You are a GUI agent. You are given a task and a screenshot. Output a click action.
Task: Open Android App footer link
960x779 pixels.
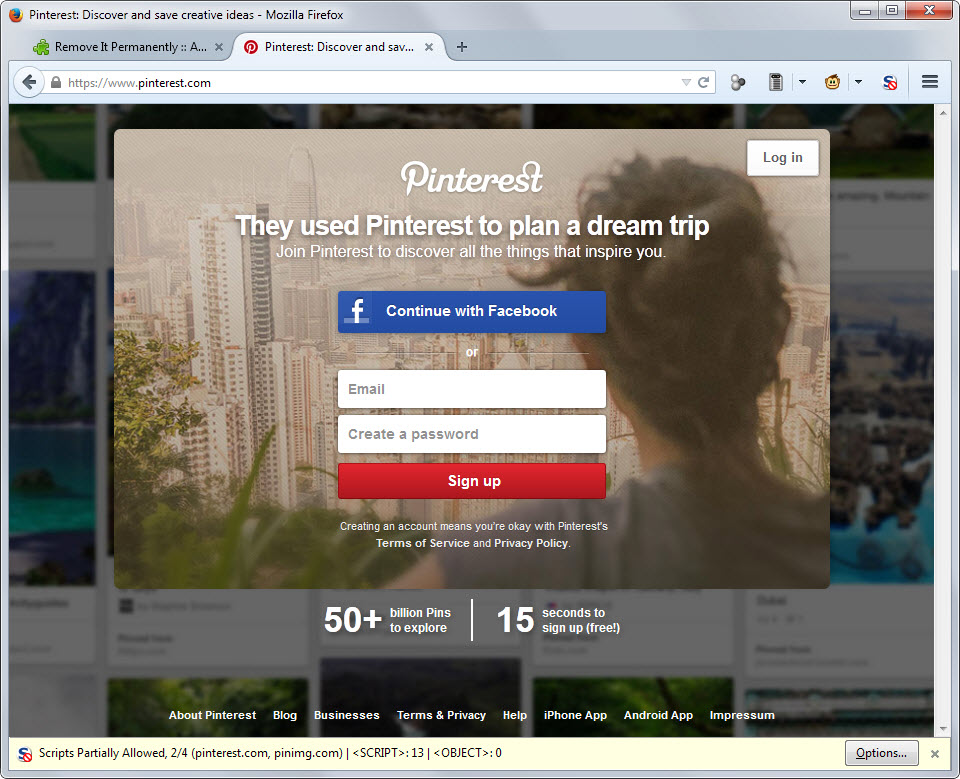click(x=658, y=715)
